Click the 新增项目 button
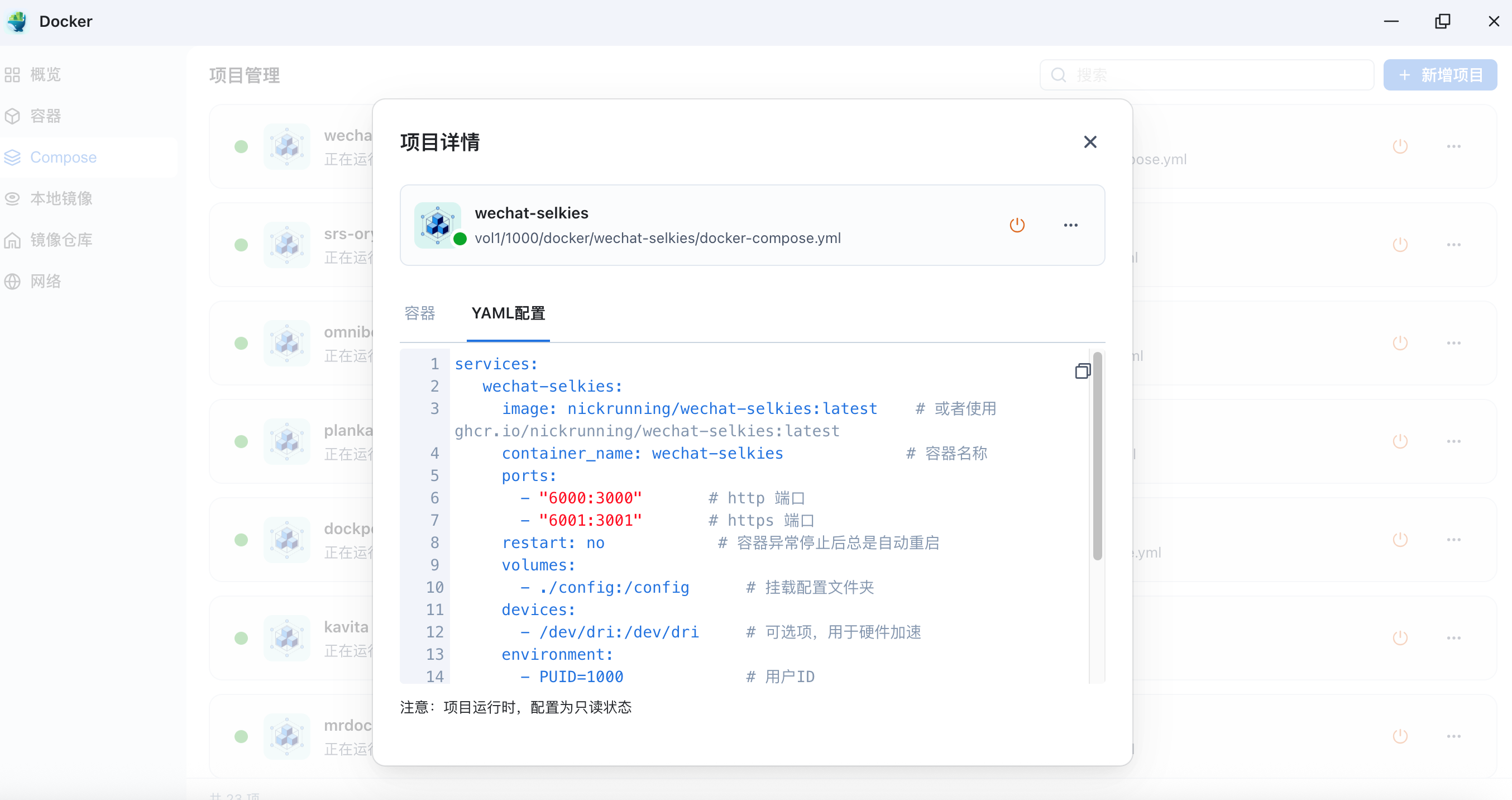The height and width of the screenshot is (800, 1512). pos(1440,75)
